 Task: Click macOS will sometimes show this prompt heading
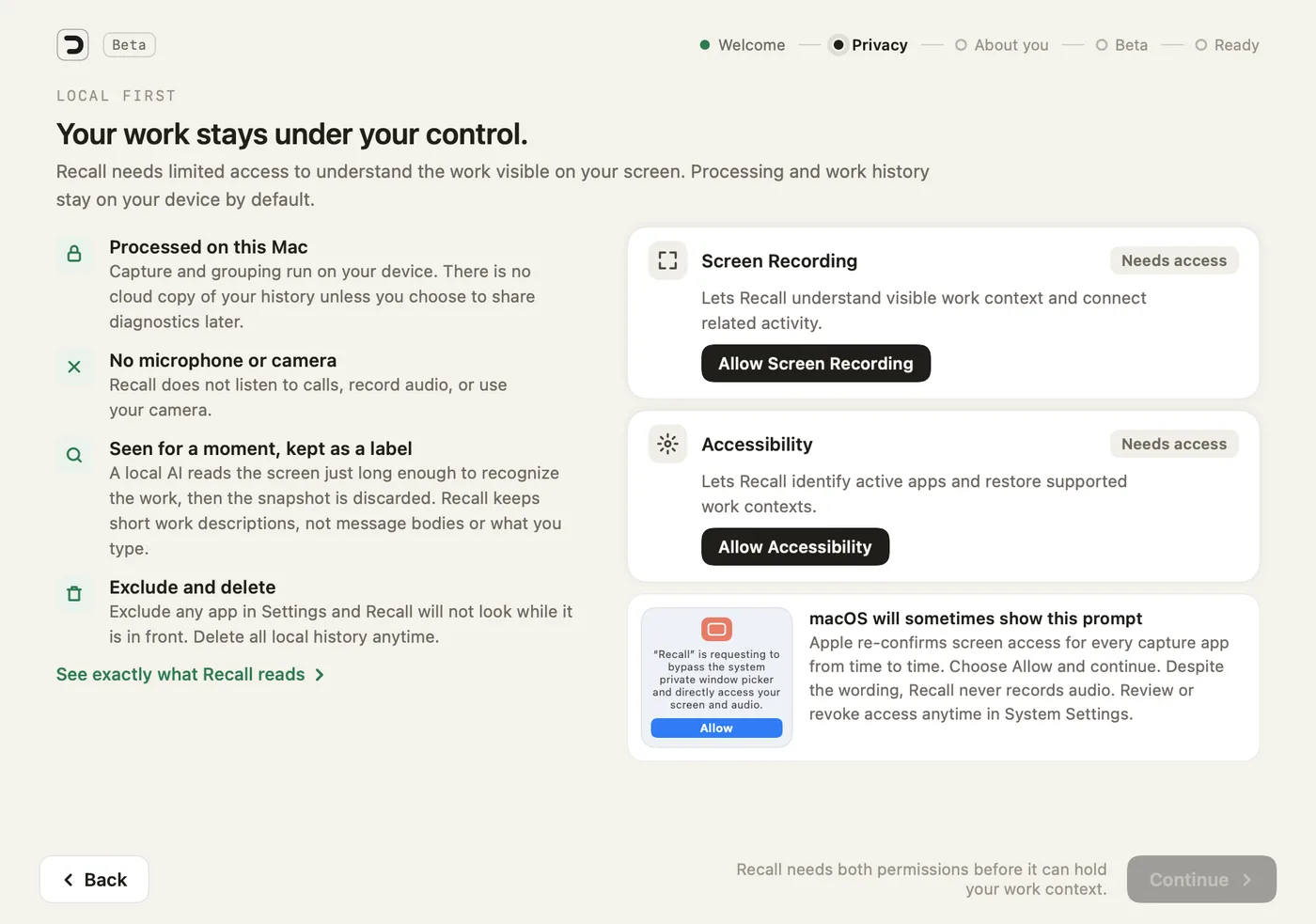point(976,619)
